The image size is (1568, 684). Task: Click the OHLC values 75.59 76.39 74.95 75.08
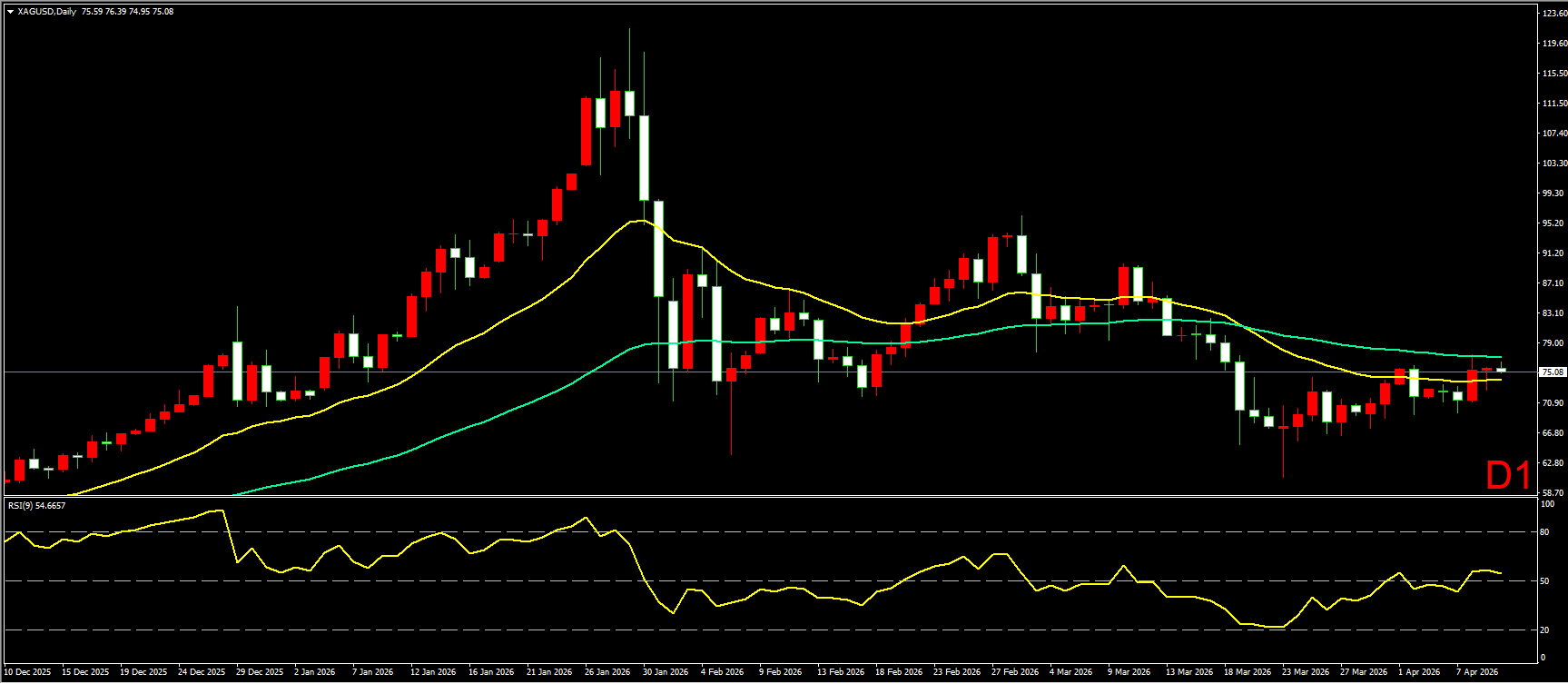[x=127, y=12]
